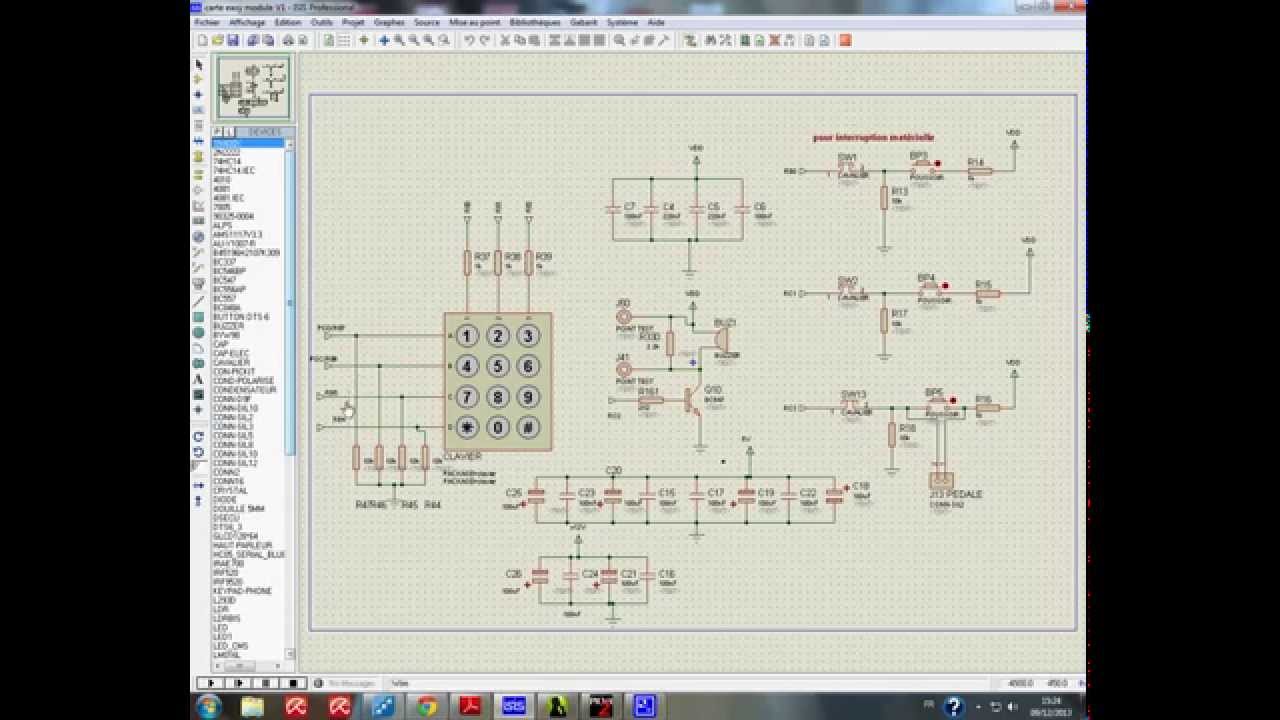Open the Affichage menu

[247, 22]
